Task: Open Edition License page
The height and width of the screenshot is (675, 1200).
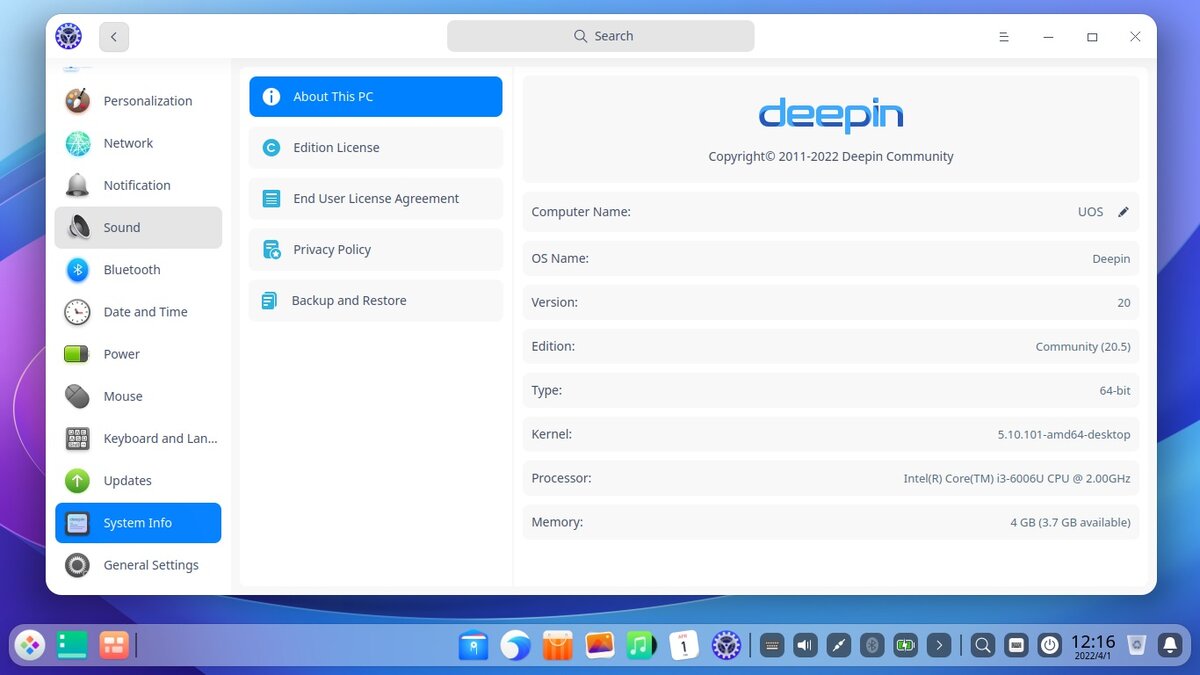Action: [376, 148]
